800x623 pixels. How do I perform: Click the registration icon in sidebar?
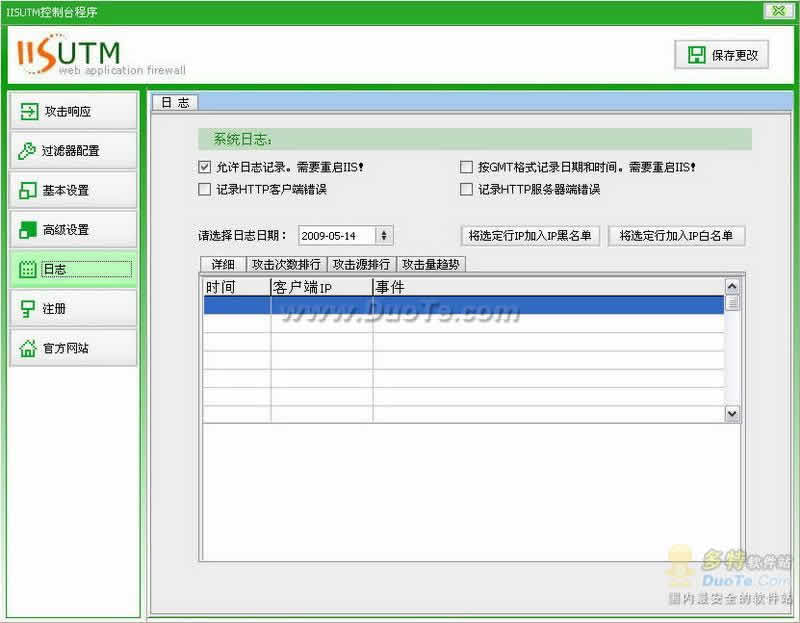coord(27,308)
